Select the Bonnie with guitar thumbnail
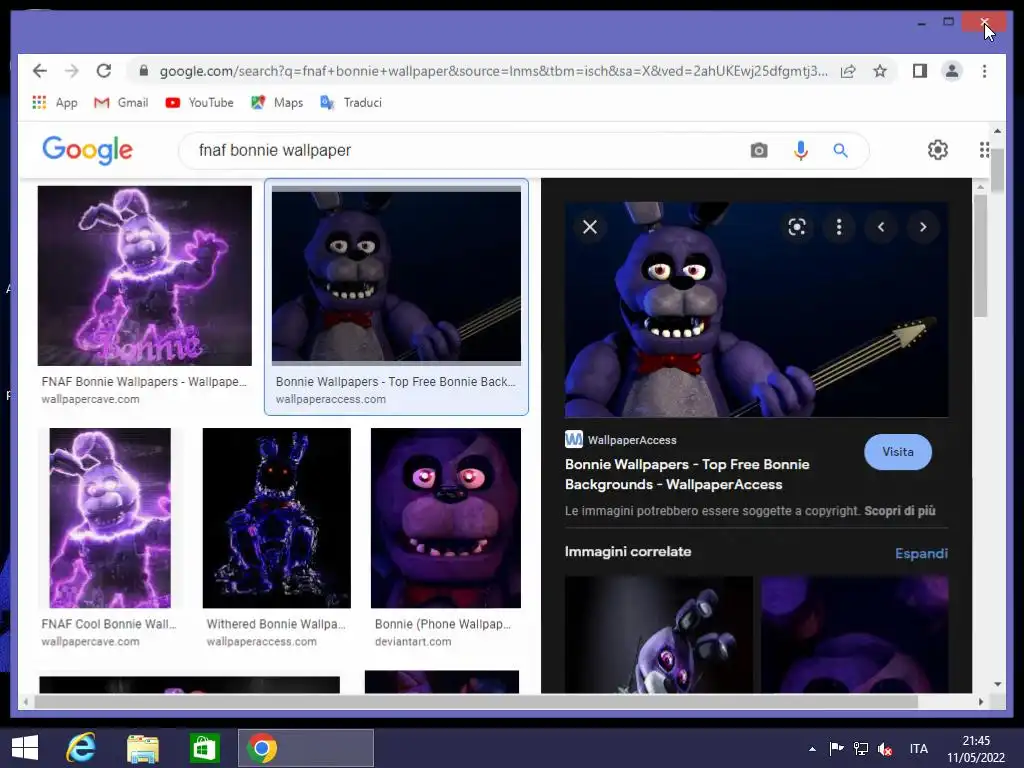 [396, 276]
